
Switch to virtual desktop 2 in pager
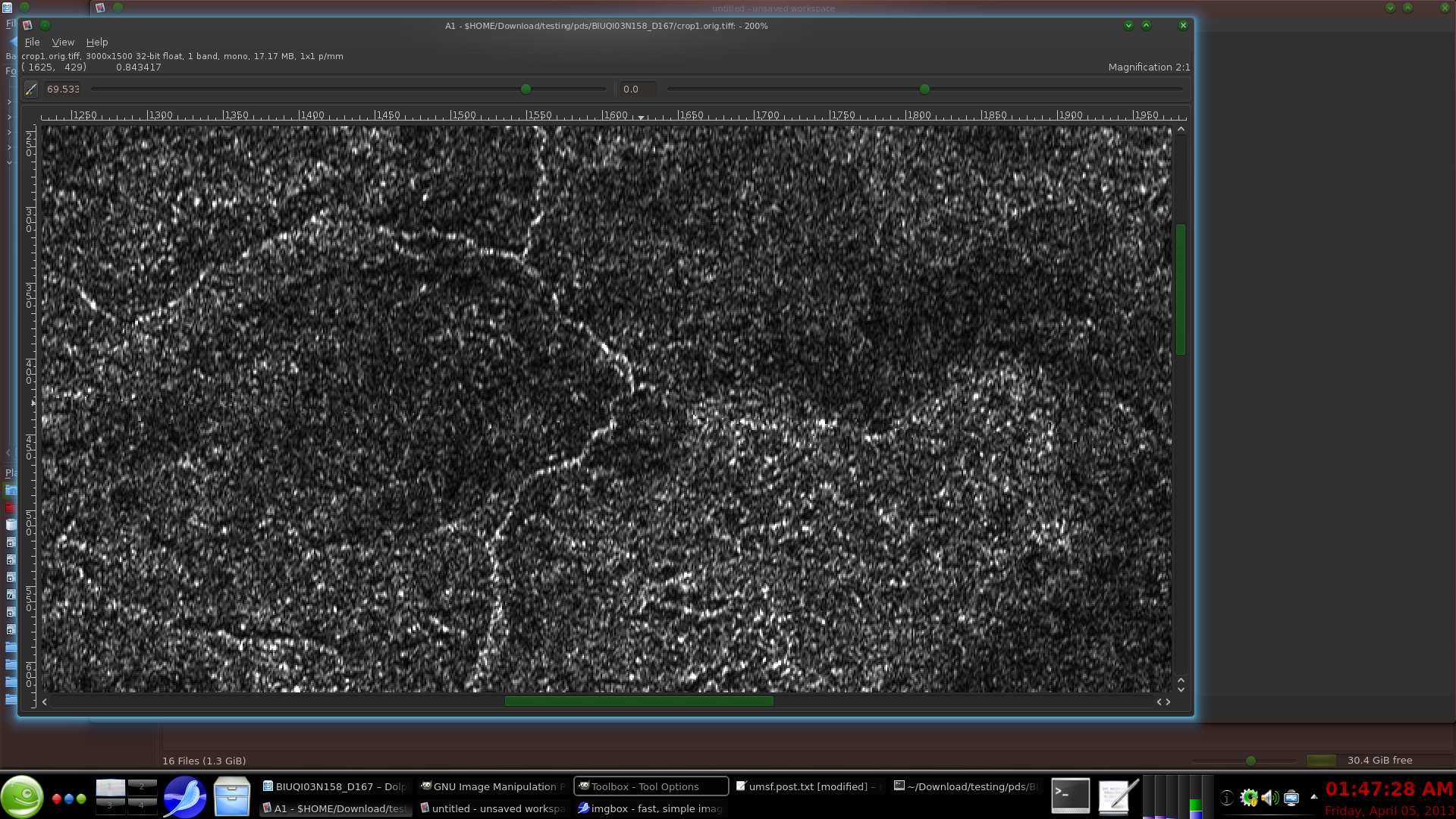pos(142,786)
